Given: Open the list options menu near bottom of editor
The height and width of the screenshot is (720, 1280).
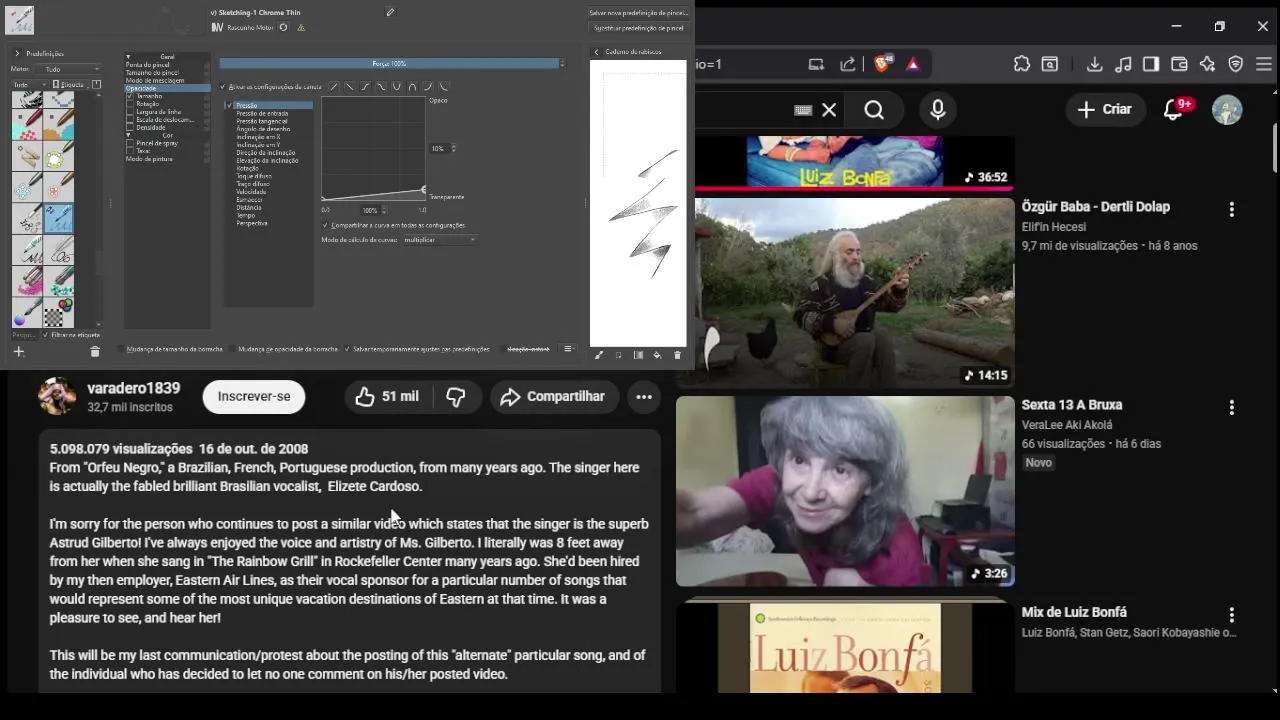Looking at the screenshot, I should point(568,349).
